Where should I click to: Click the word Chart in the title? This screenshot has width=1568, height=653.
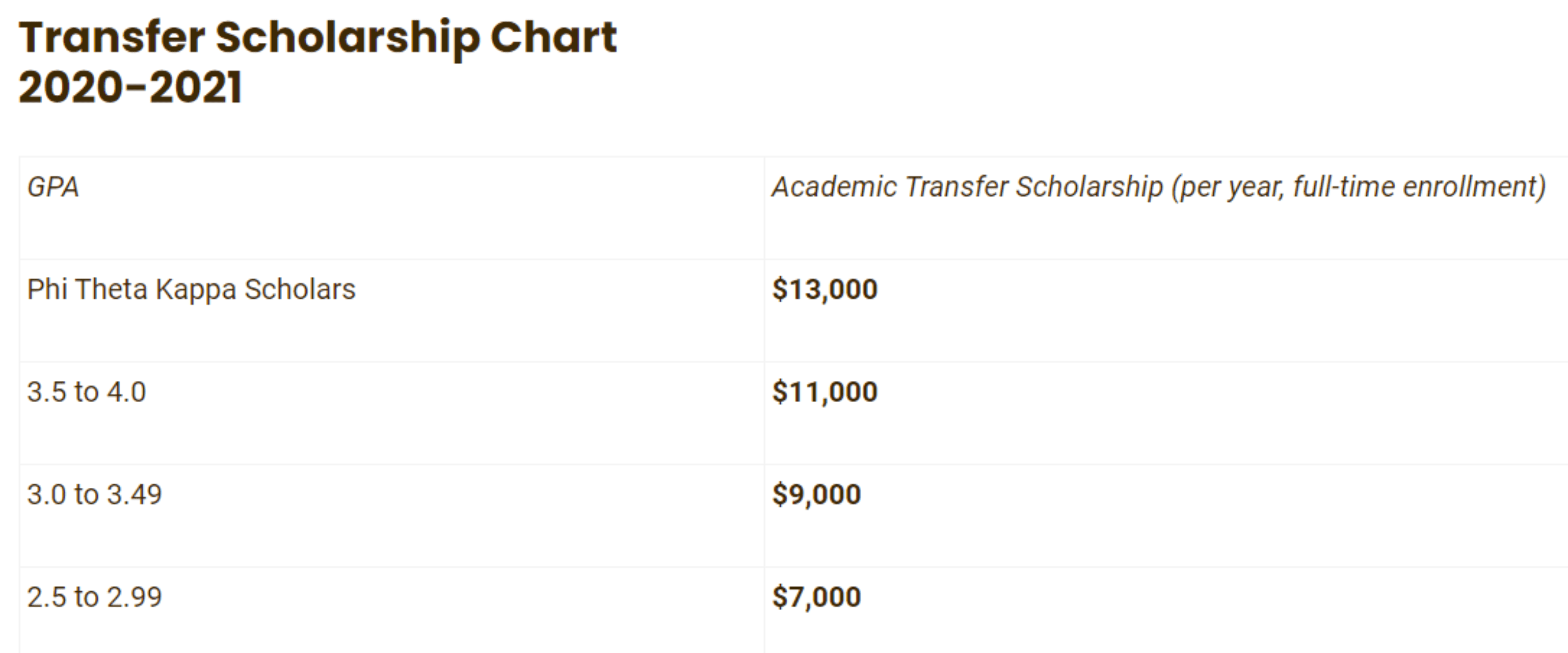click(553, 37)
